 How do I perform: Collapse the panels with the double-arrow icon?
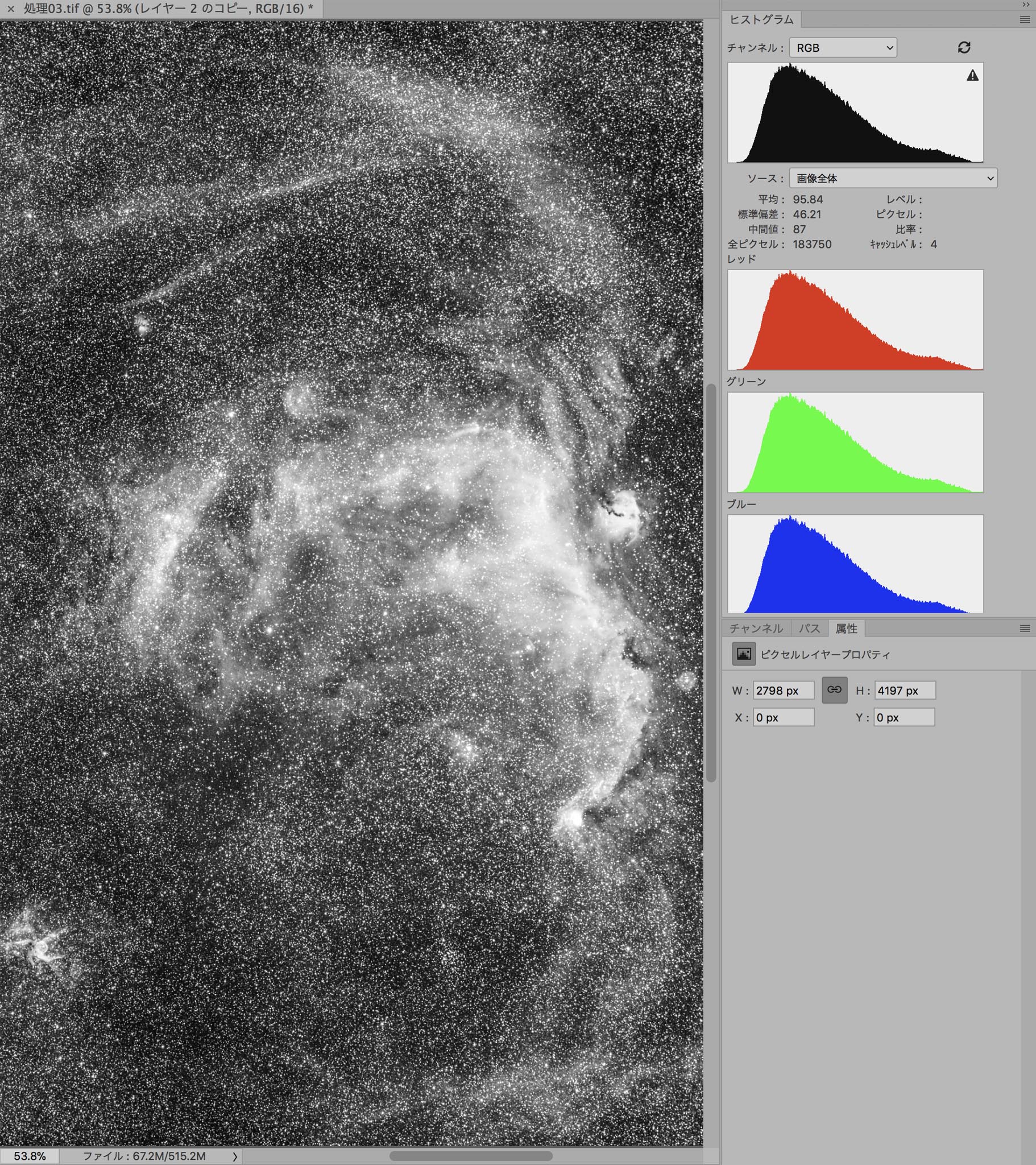coord(1026,5)
